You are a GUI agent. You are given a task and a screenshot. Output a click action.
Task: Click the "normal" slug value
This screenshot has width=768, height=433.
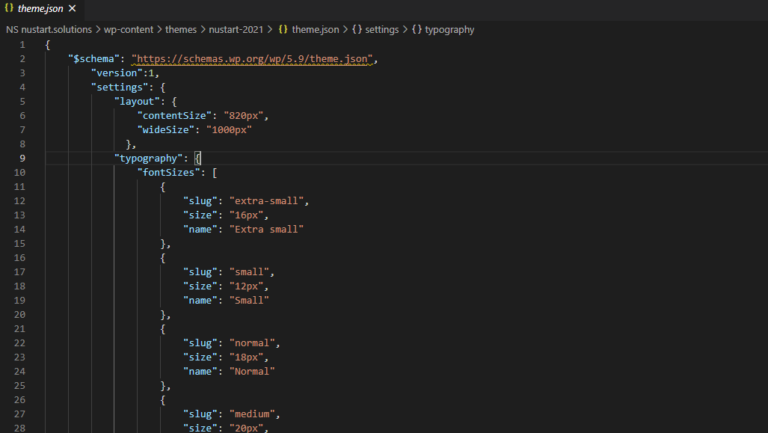(252, 343)
